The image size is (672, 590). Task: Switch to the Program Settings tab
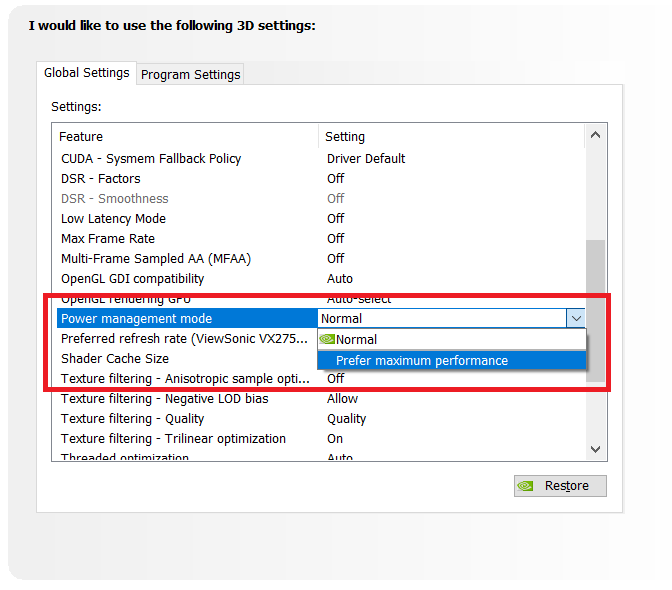[190, 74]
